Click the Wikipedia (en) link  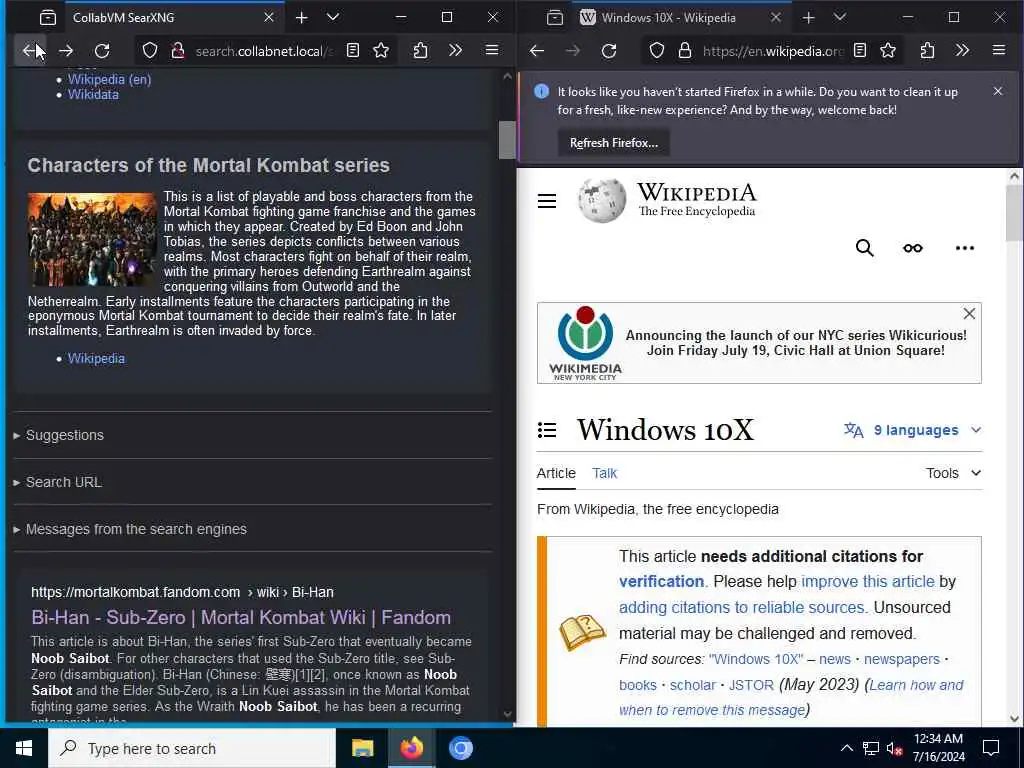(x=109, y=79)
